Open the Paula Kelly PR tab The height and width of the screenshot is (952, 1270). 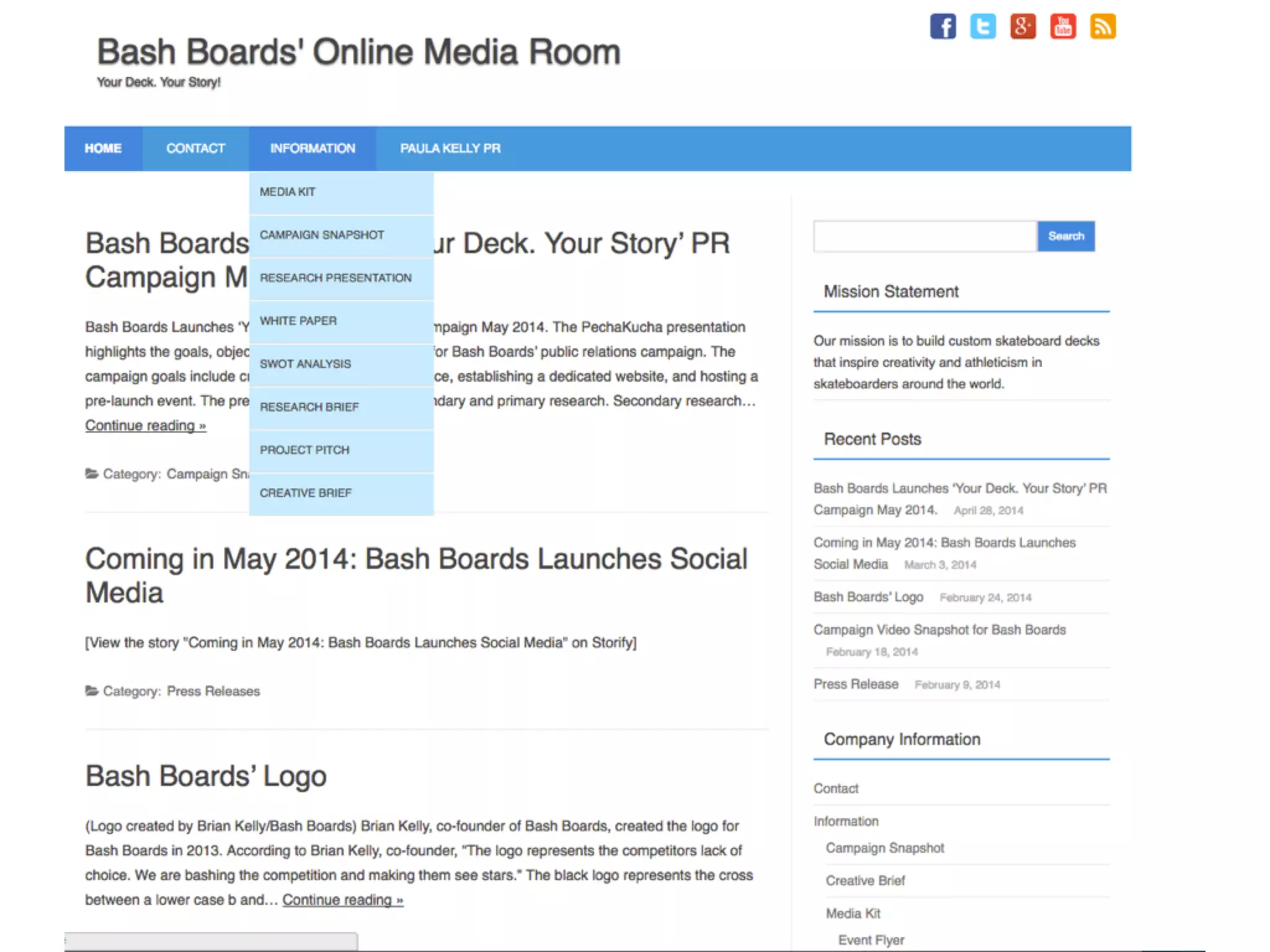pos(450,149)
